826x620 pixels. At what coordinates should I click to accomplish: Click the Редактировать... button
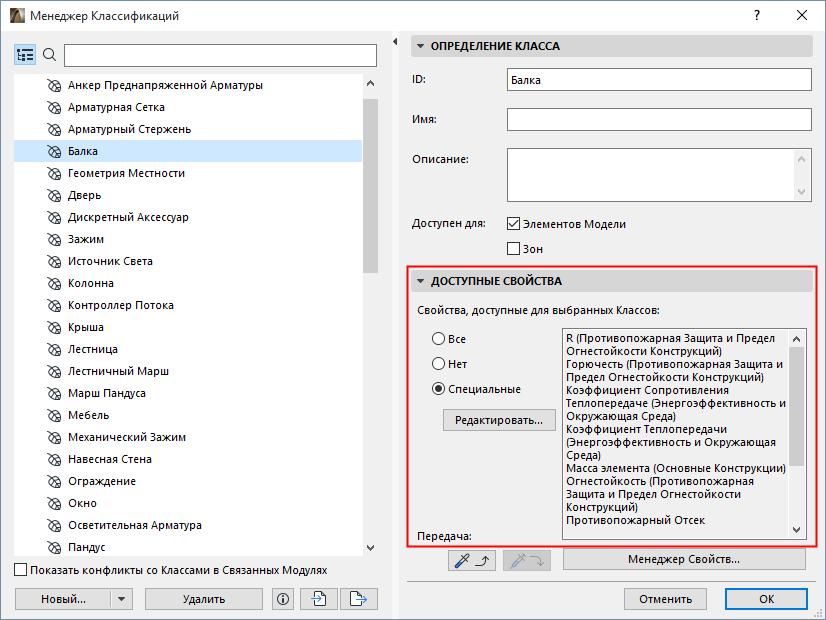point(499,420)
